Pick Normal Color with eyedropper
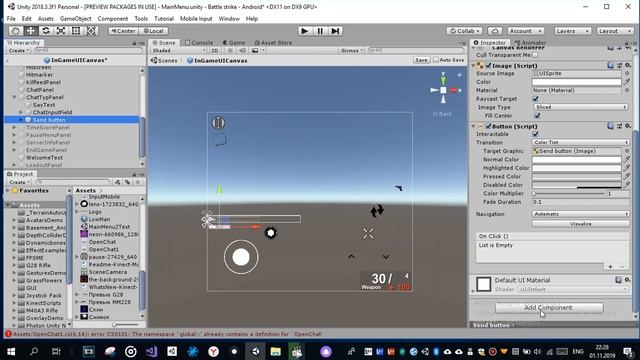The height and width of the screenshot is (360, 640). [x=627, y=160]
